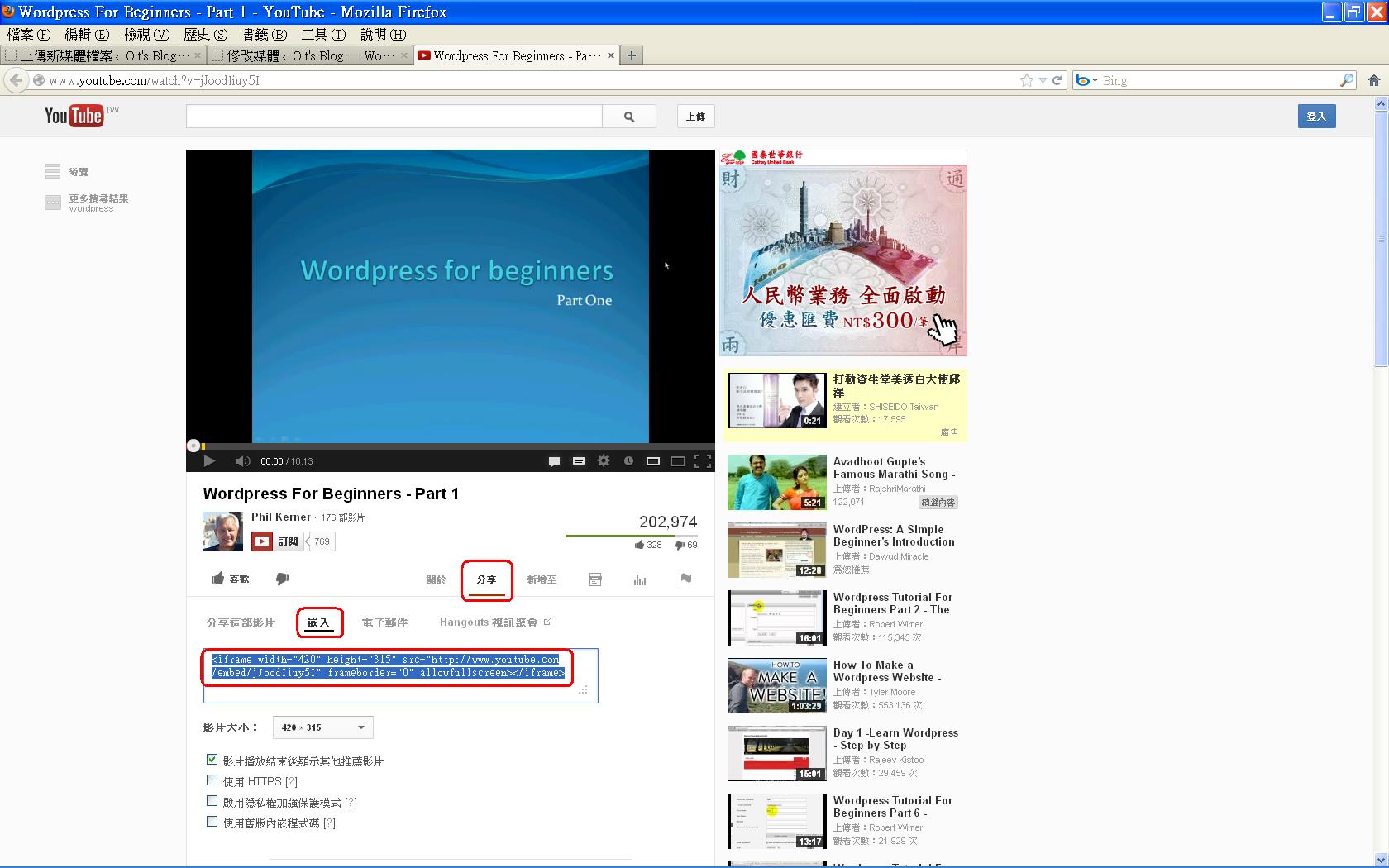Click Firefox back arrow button
The width and height of the screenshot is (1389, 868).
tap(17, 80)
